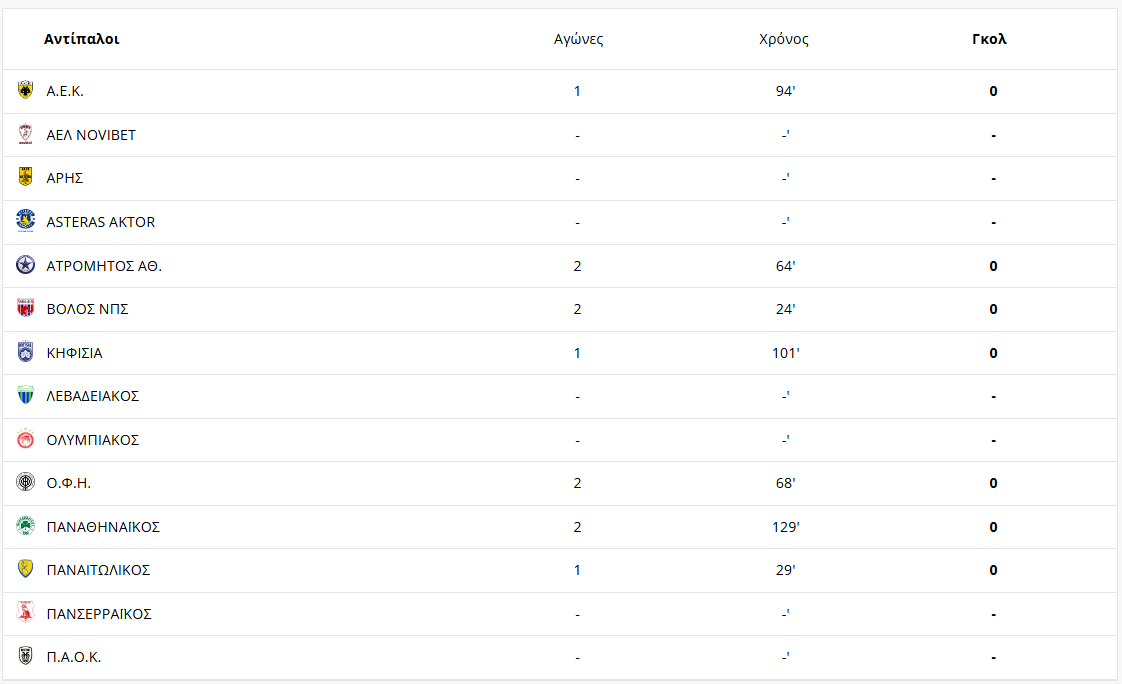Click the ΑΤΡΟΜΗΤΟΣ ΑΘ. star logo
1122x684 pixels.
click(x=25, y=265)
